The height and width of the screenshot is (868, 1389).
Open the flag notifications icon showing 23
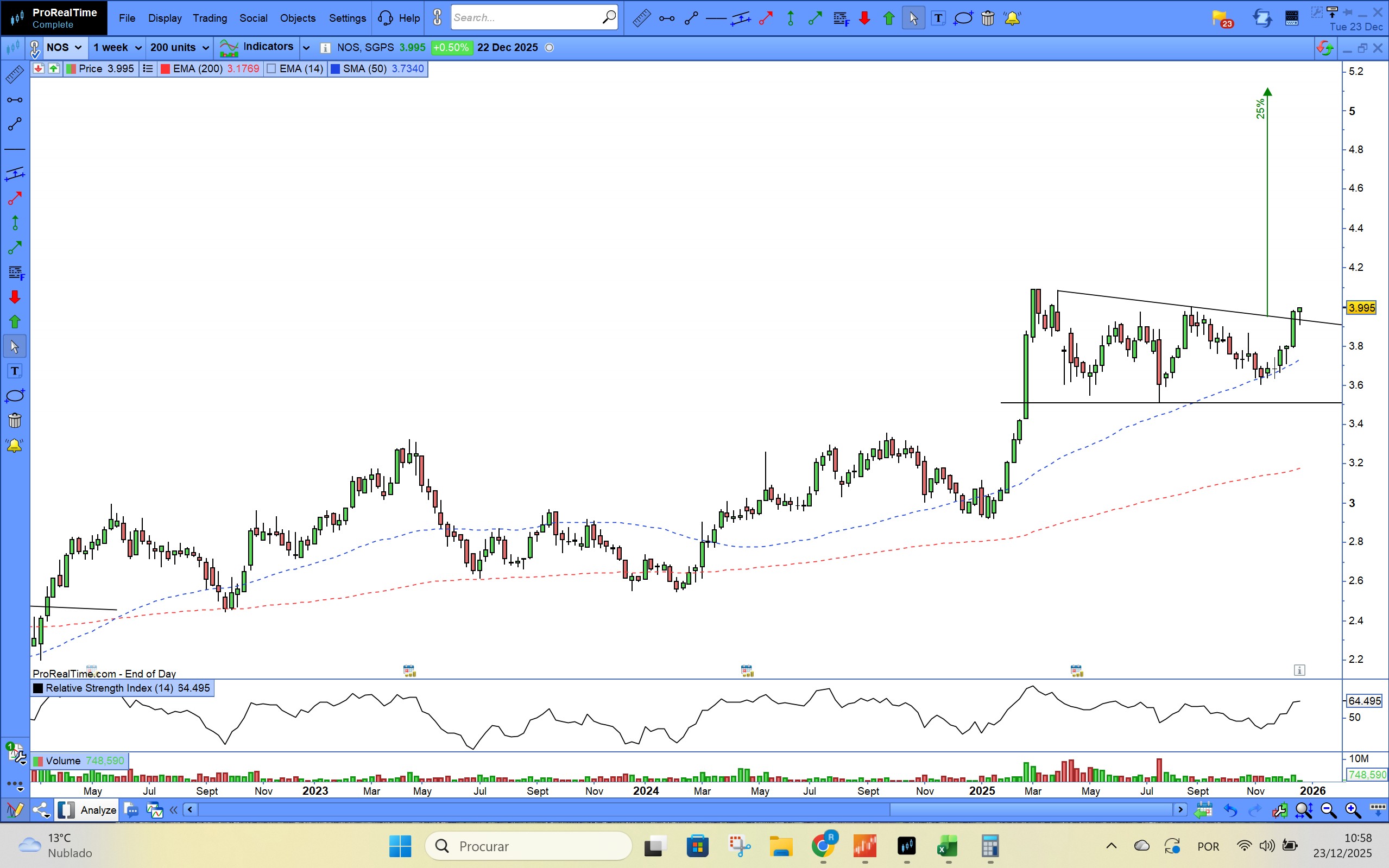pyautogui.click(x=1221, y=18)
